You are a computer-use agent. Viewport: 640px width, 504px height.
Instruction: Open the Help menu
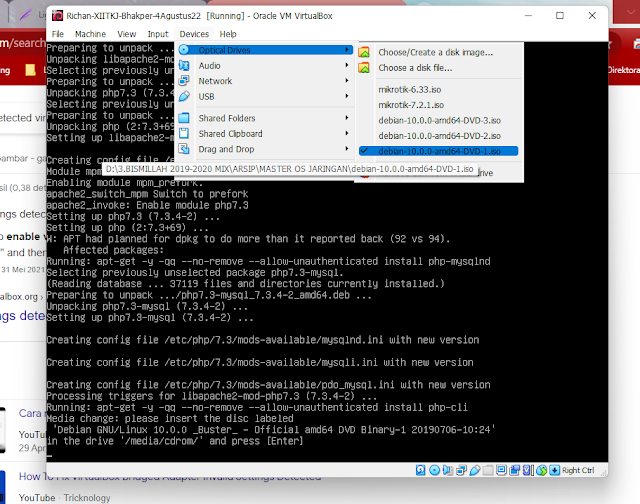228,34
